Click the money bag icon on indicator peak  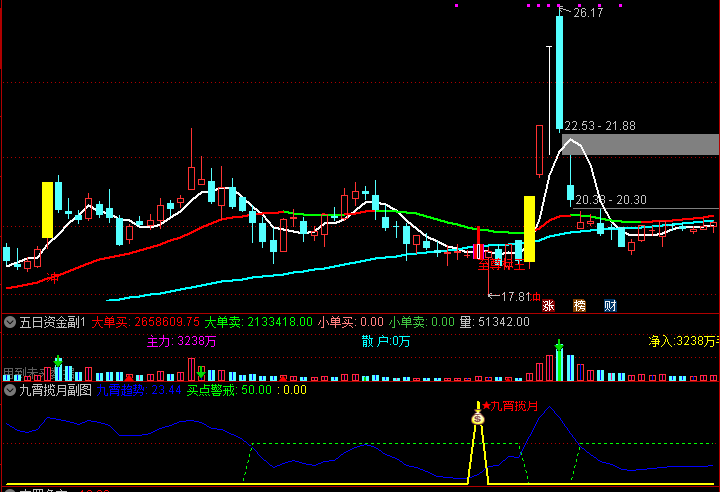pos(478,418)
